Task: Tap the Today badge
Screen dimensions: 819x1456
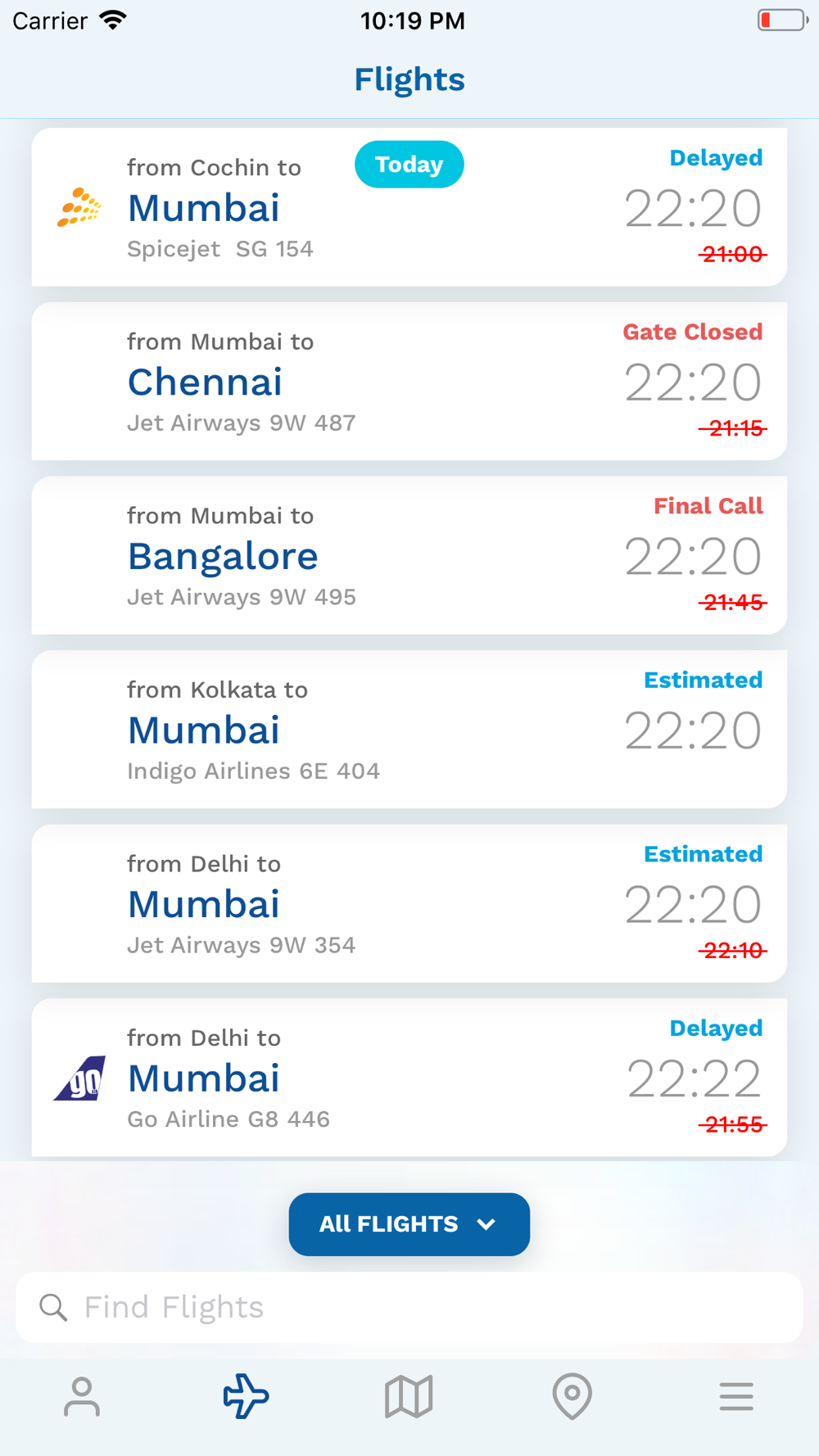Action: (x=409, y=165)
